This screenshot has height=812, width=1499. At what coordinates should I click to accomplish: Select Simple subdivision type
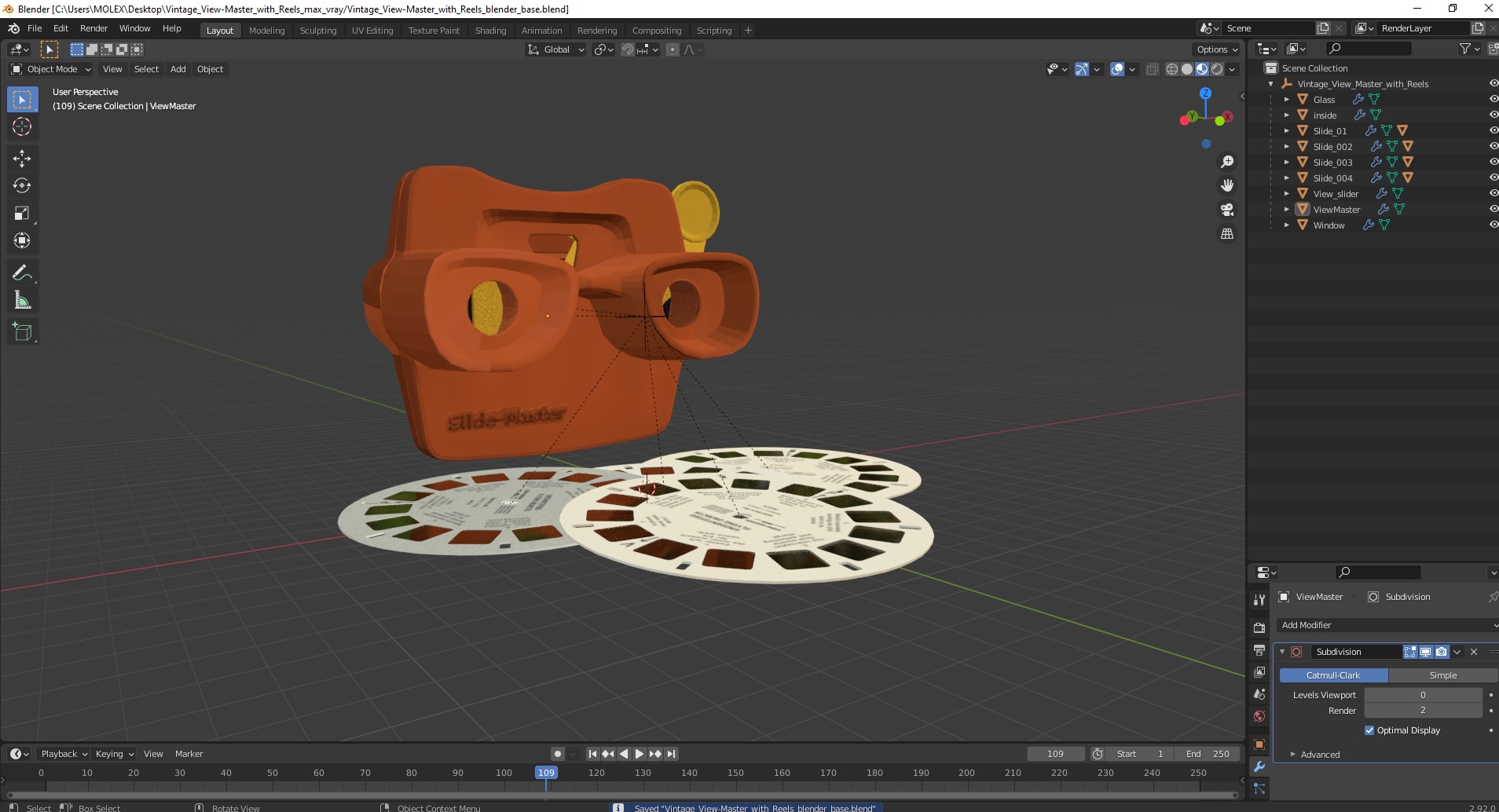pyautogui.click(x=1443, y=675)
